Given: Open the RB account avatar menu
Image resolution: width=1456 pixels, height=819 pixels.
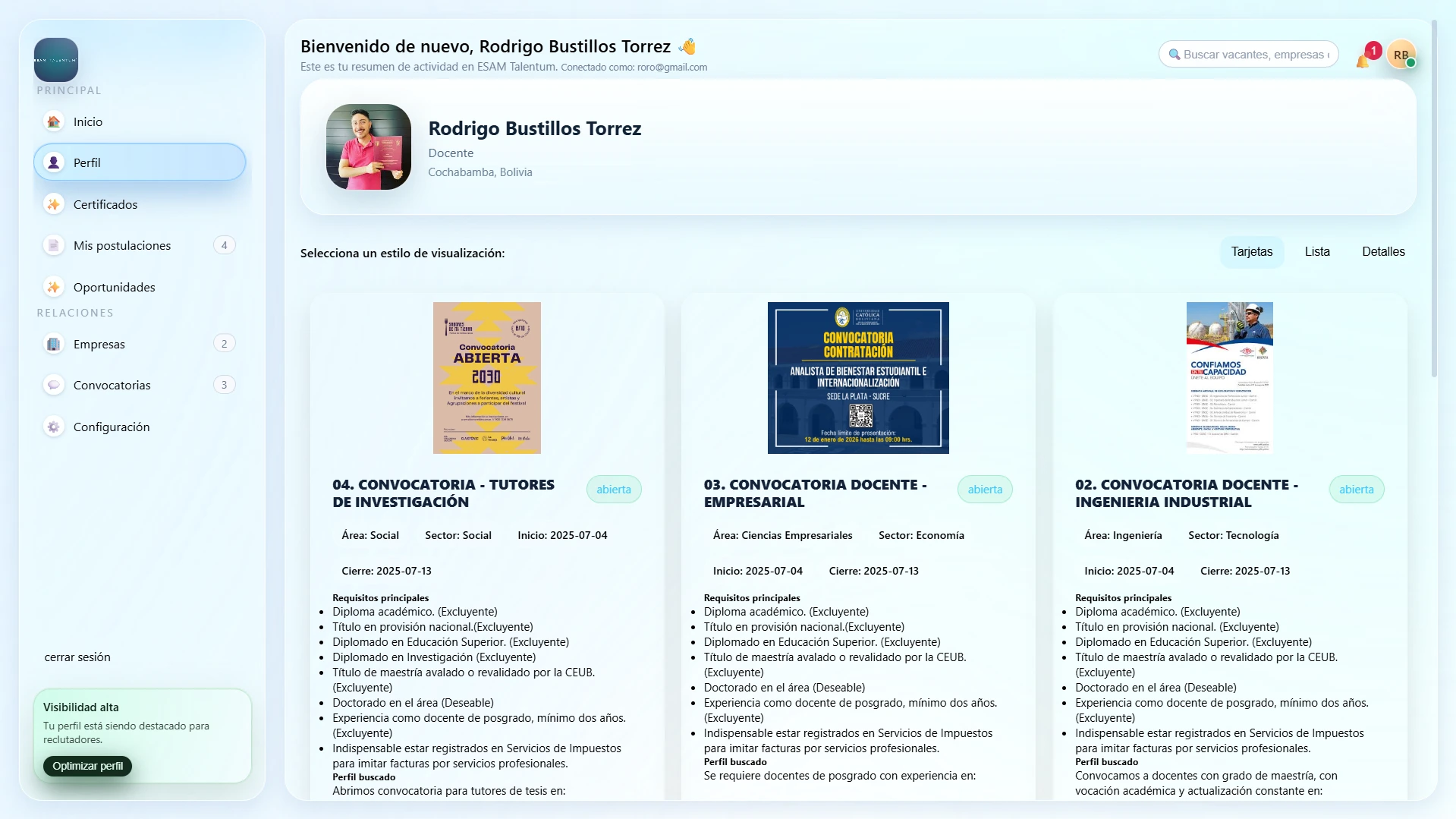Looking at the screenshot, I should pos(1403,54).
